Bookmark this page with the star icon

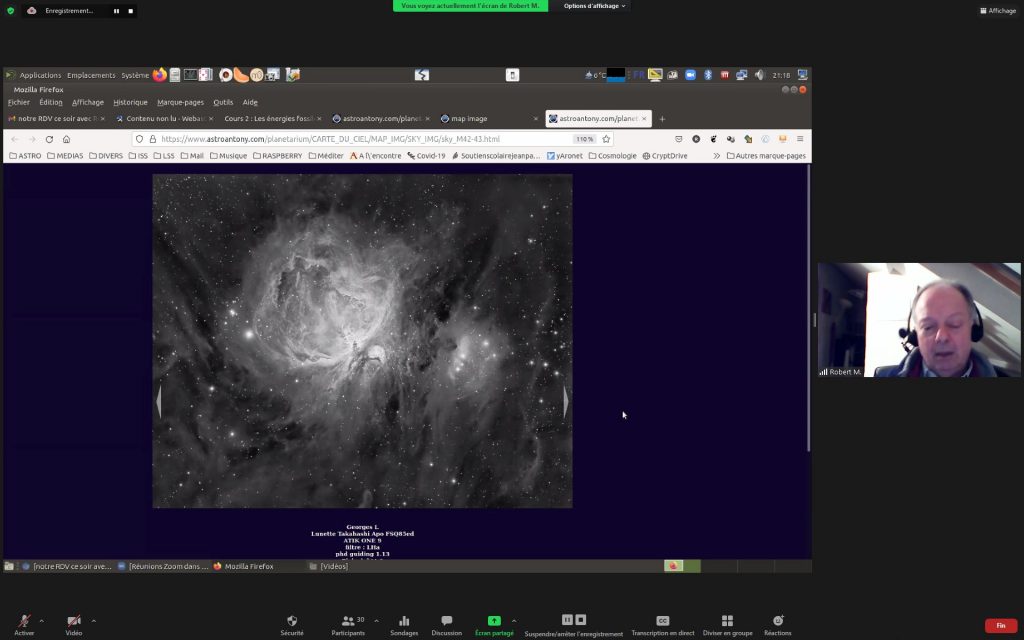point(606,139)
